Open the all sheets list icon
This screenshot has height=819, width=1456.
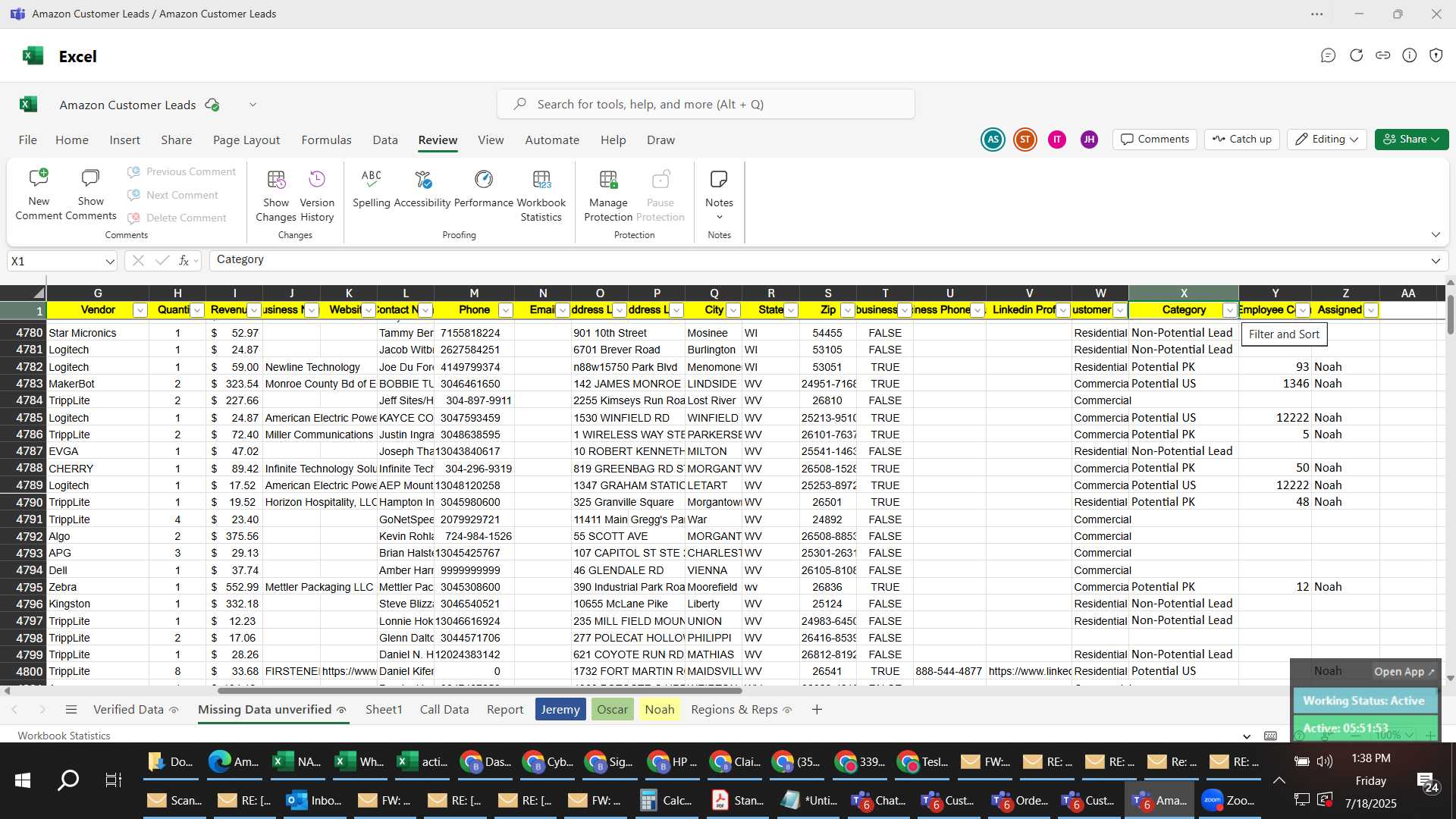click(x=71, y=710)
